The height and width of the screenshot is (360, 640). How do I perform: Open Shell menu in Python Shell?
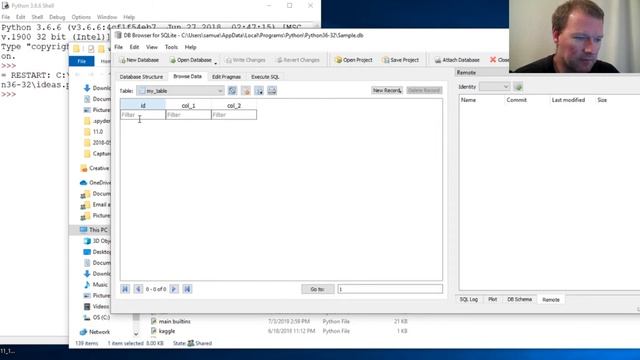point(37,17)
